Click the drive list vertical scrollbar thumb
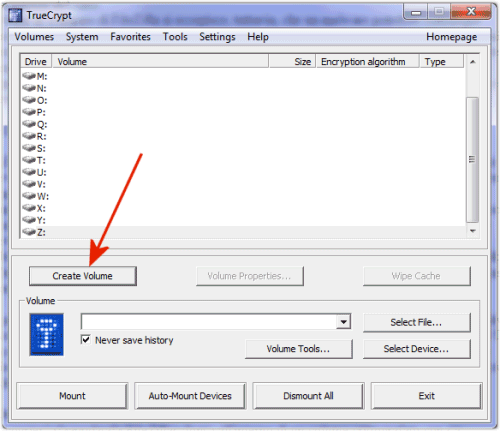The height and width of the screenshot is (431, 500). point(472,159)
